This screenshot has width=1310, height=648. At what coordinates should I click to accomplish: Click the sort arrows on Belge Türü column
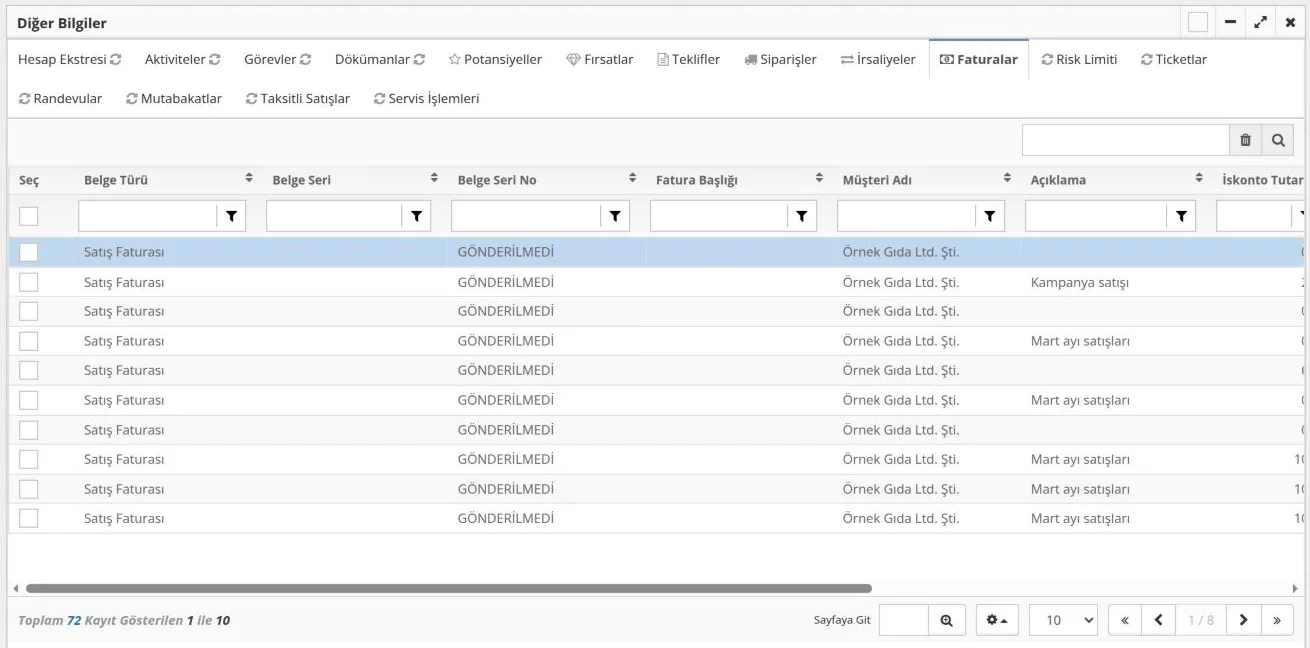pos(249,179)
